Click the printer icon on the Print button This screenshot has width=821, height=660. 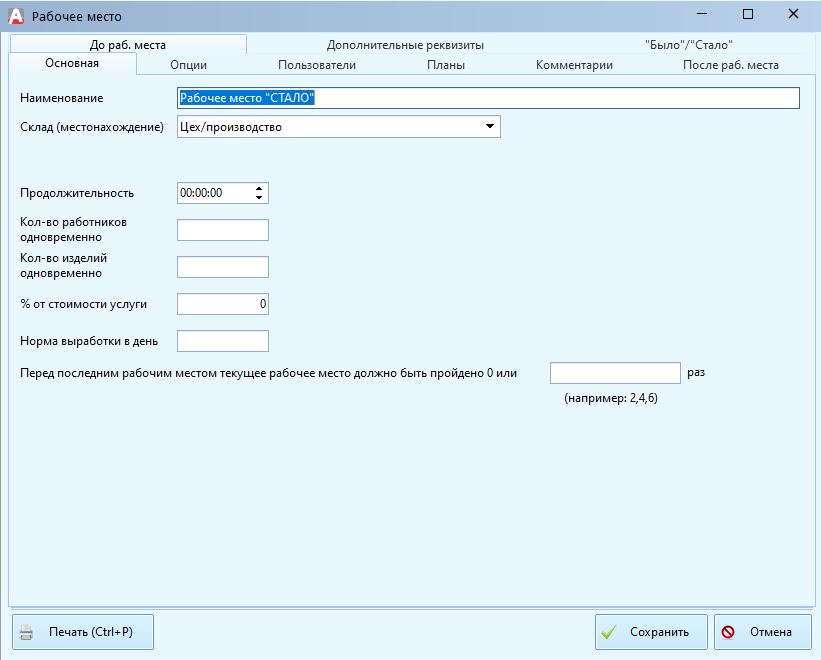click(x=26, y=632)
